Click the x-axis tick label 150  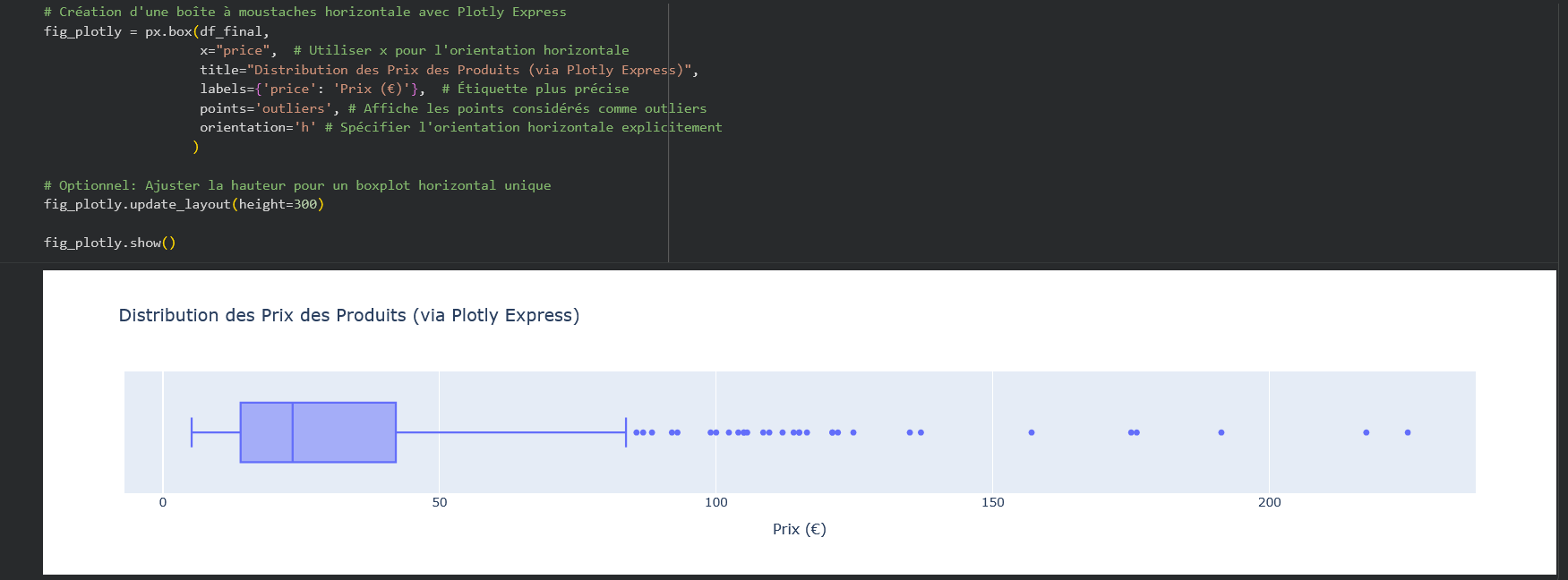pos(993,502)
